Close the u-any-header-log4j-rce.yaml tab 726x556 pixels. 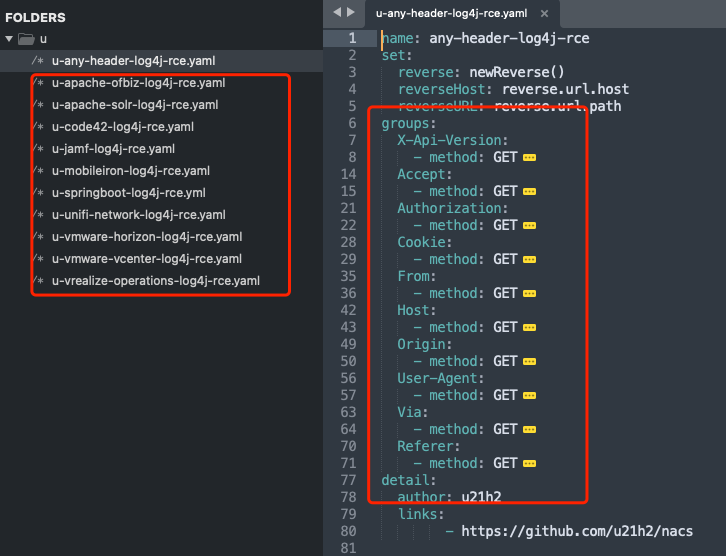tap(544, 13)
